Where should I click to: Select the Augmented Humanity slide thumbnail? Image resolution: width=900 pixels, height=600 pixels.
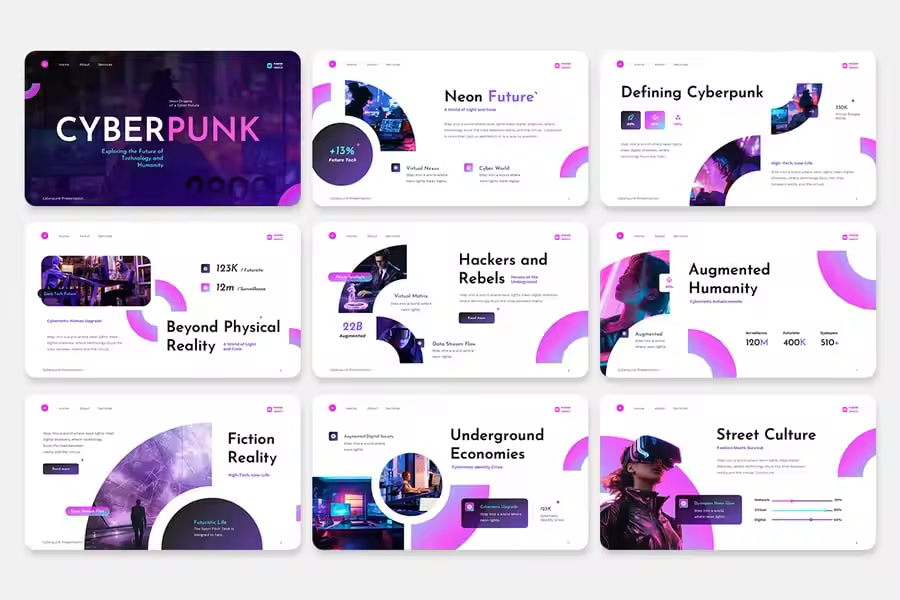(737, 300)
